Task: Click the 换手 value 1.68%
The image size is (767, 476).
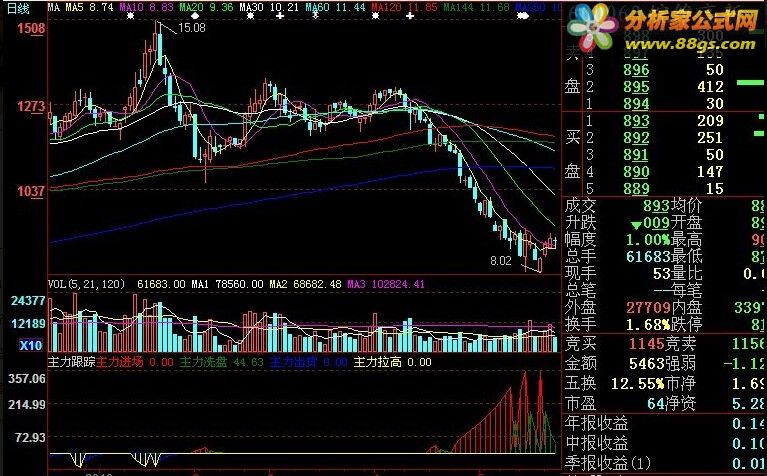Action: tap(648, 324)
